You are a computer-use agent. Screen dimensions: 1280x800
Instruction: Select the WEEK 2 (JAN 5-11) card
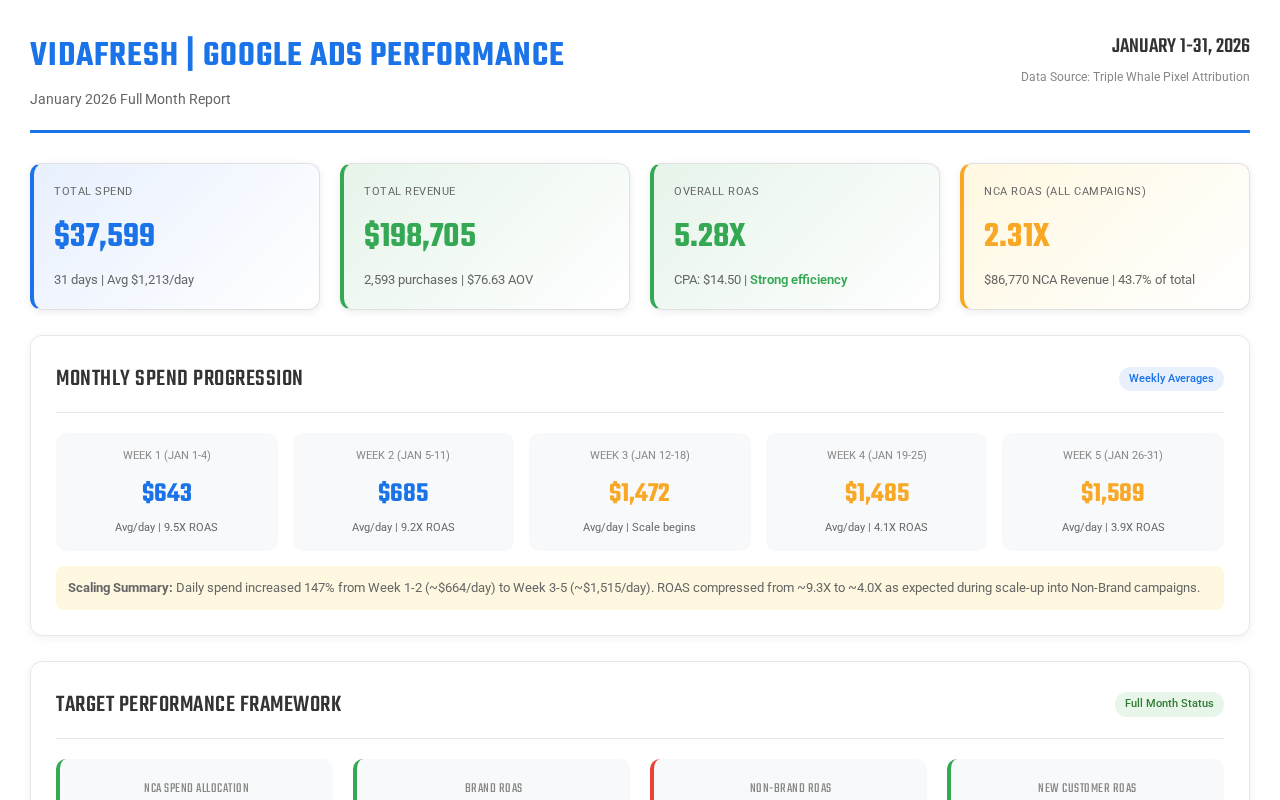pyautogui.click(x=403, y=491)
